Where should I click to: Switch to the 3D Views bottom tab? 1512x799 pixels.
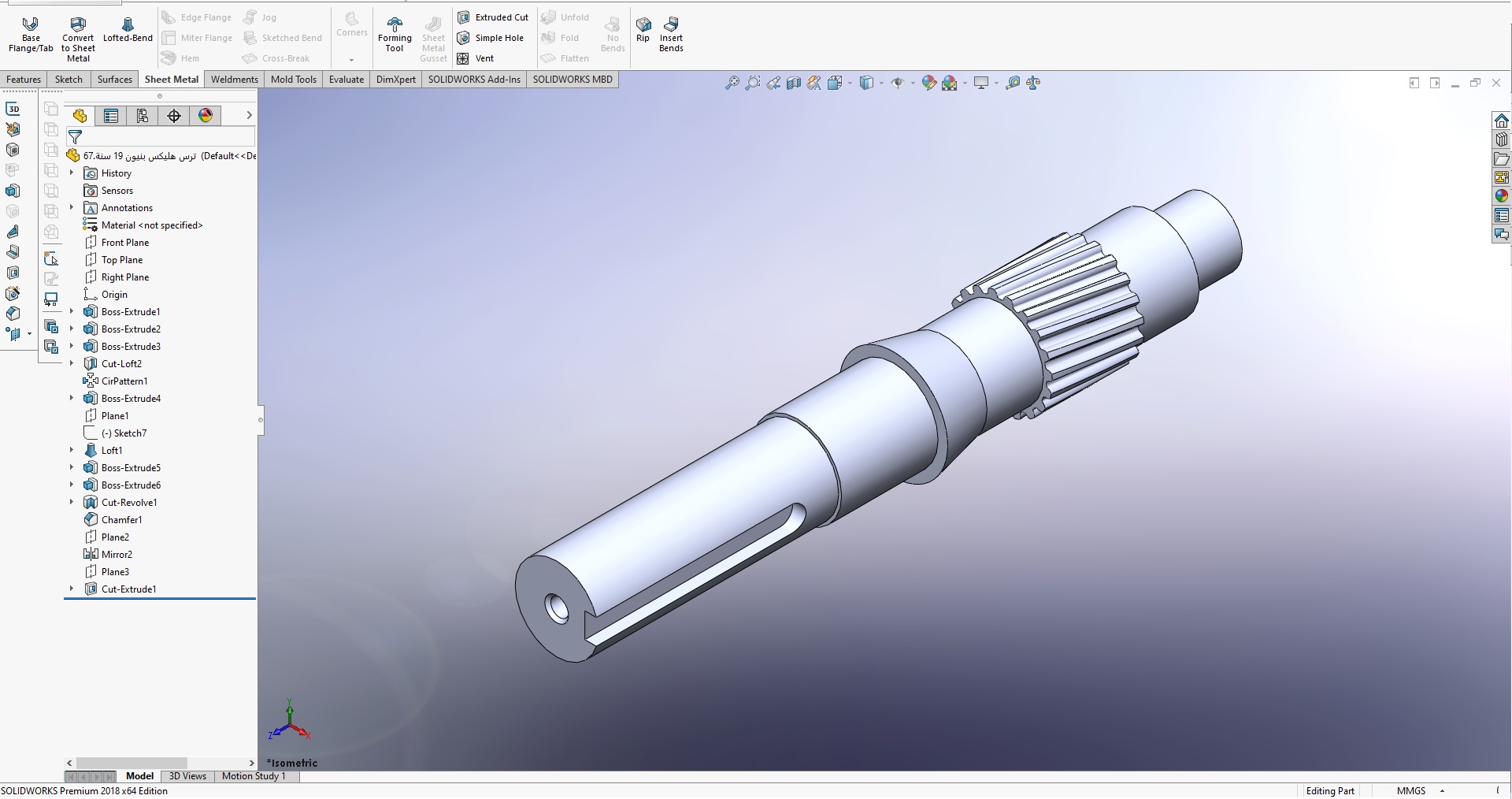[188, 776]
